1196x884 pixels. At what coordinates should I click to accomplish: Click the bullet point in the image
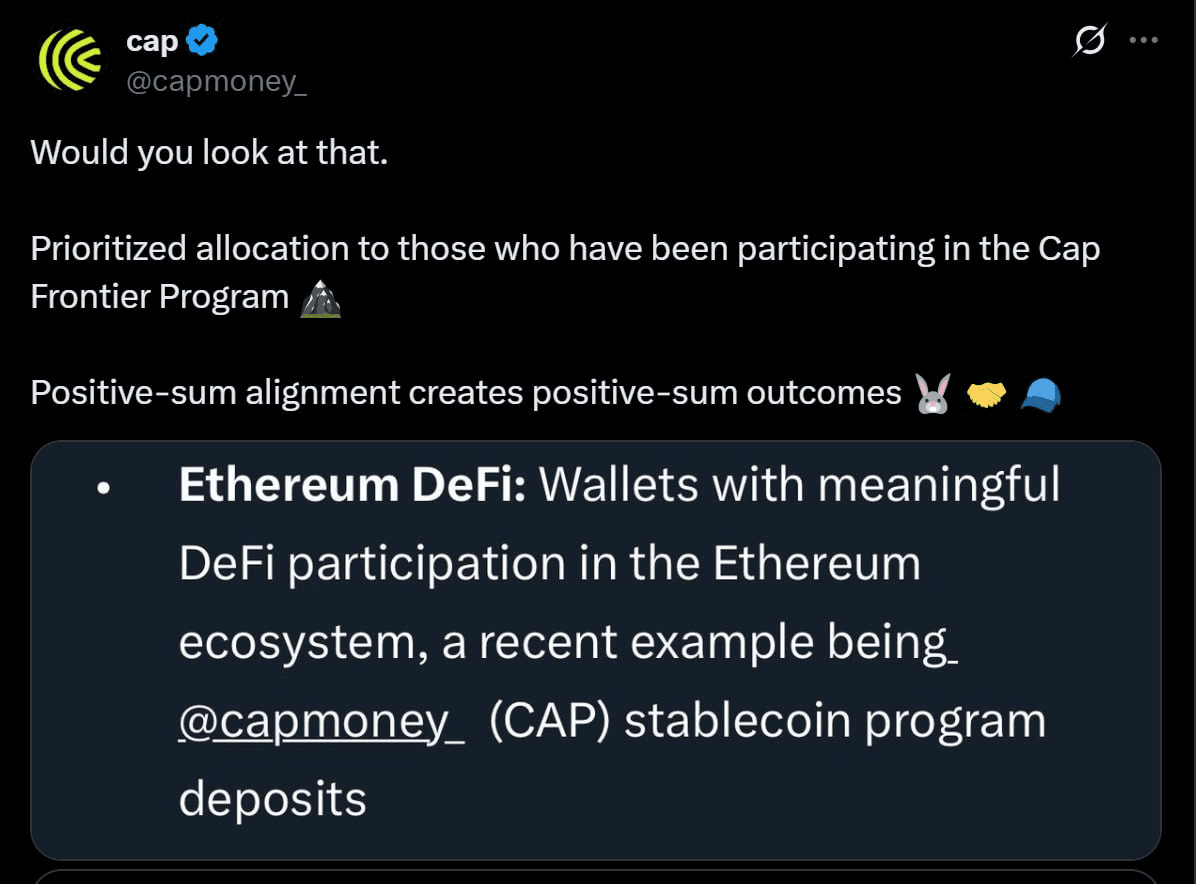click(102, 490)
